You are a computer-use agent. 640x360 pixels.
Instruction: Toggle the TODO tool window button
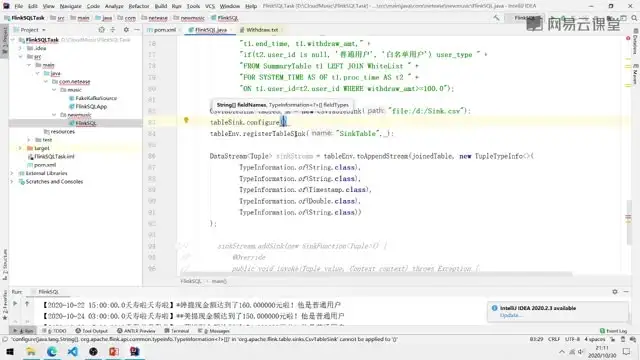[x=54, y=331]
